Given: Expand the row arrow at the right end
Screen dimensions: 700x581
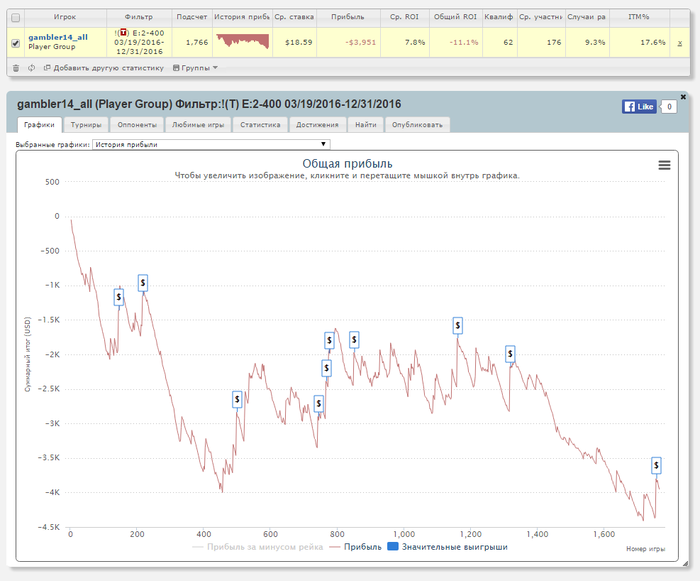Looking at the screenshot, I should pos(680,43).
